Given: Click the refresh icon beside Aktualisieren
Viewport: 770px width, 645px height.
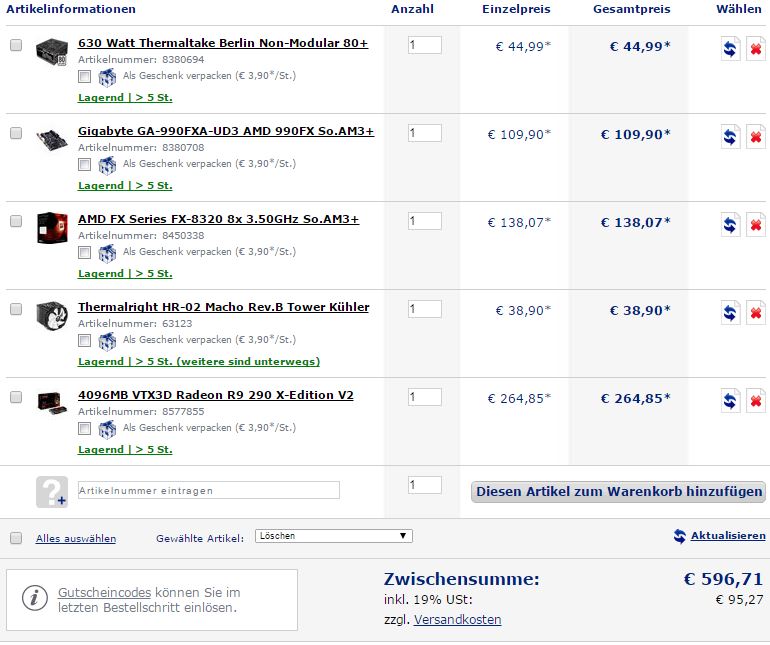Looking at the screenshot, I should point(680,536).
